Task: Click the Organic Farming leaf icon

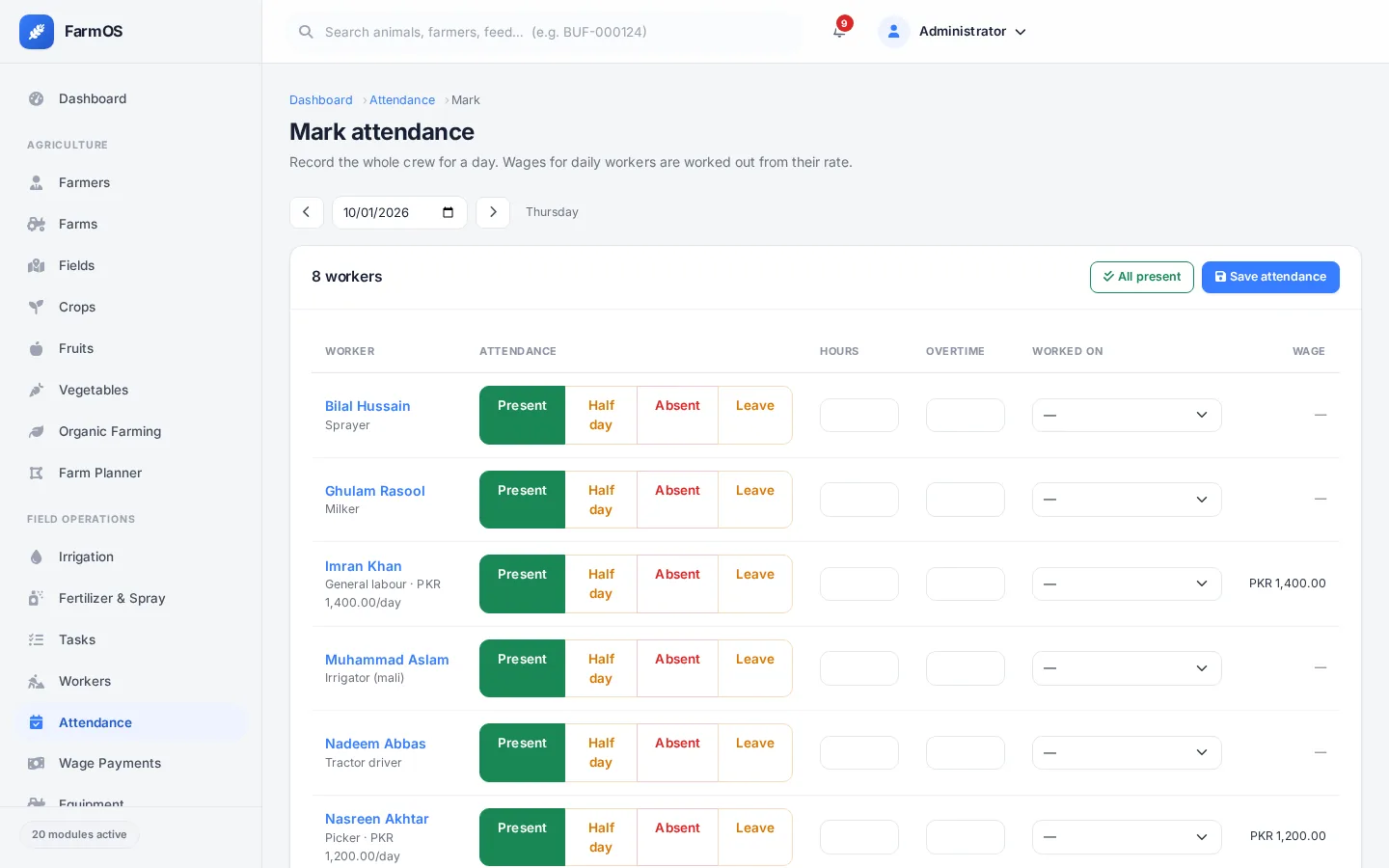Action: coord(37,431)
